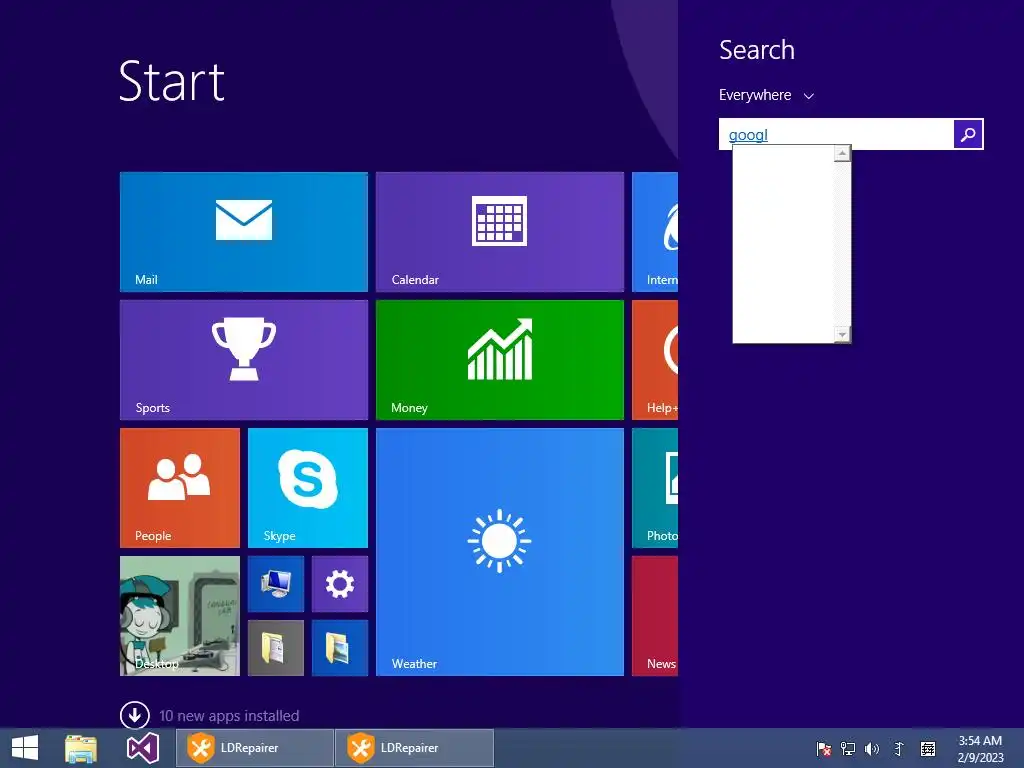Open the clock showing 3:54 AM
The width and height of the screenshot is (1024, 768).
[980, 749]
